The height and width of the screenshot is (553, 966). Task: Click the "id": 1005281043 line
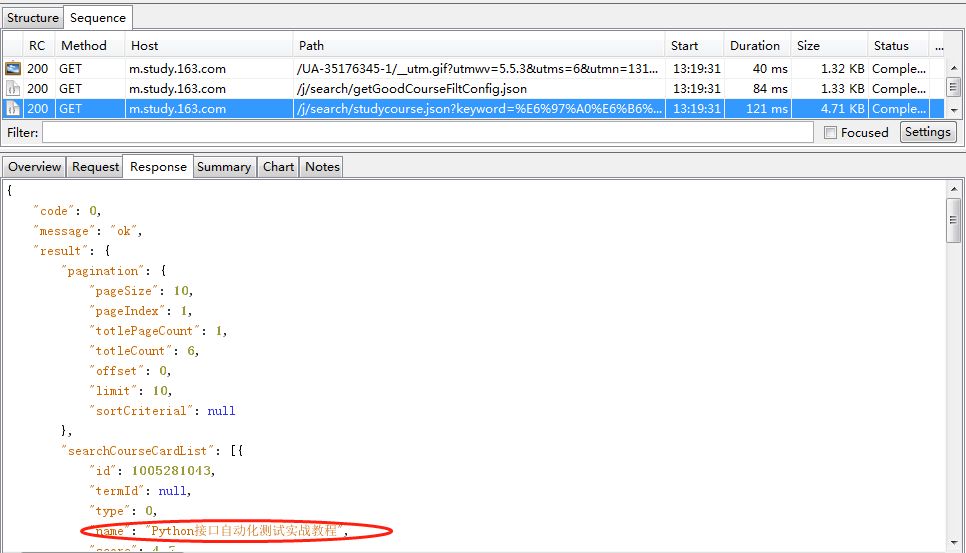[152, 470]
